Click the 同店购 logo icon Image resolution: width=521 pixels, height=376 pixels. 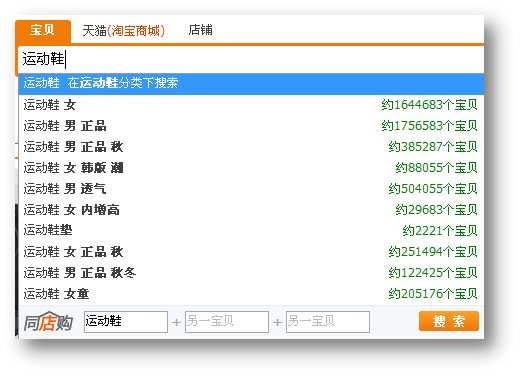pos(48,322)
